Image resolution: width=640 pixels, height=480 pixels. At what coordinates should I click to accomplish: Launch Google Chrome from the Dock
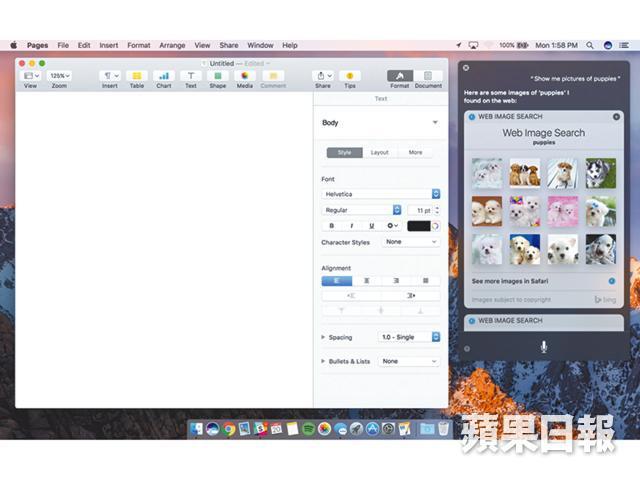pyautogui.click(x=229, y=429)
